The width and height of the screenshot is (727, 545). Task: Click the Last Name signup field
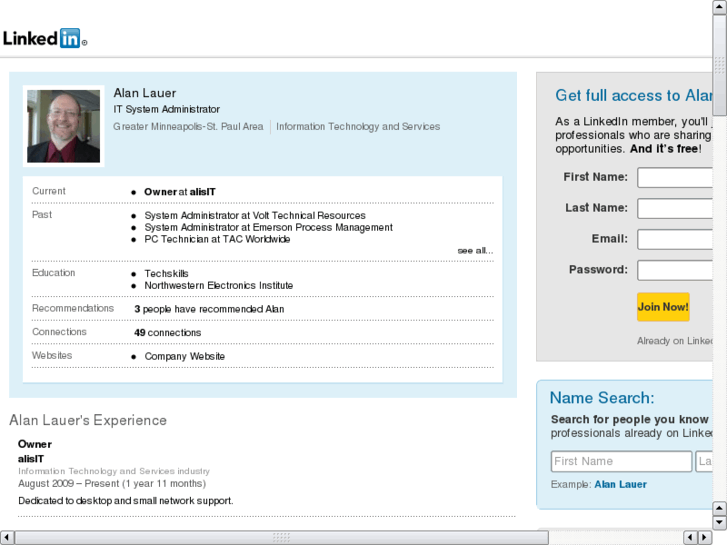coord(675,208)
